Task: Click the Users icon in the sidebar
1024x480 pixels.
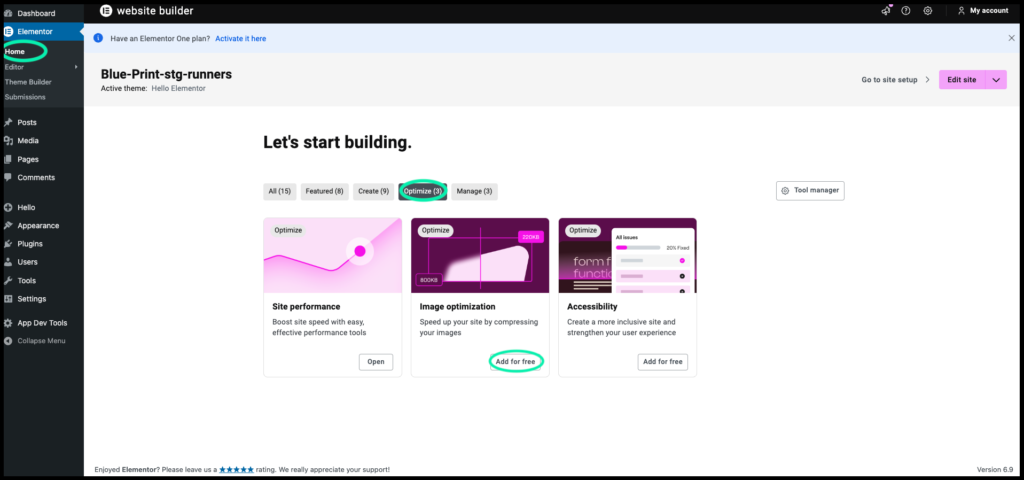Action: (x=8, y=262)
